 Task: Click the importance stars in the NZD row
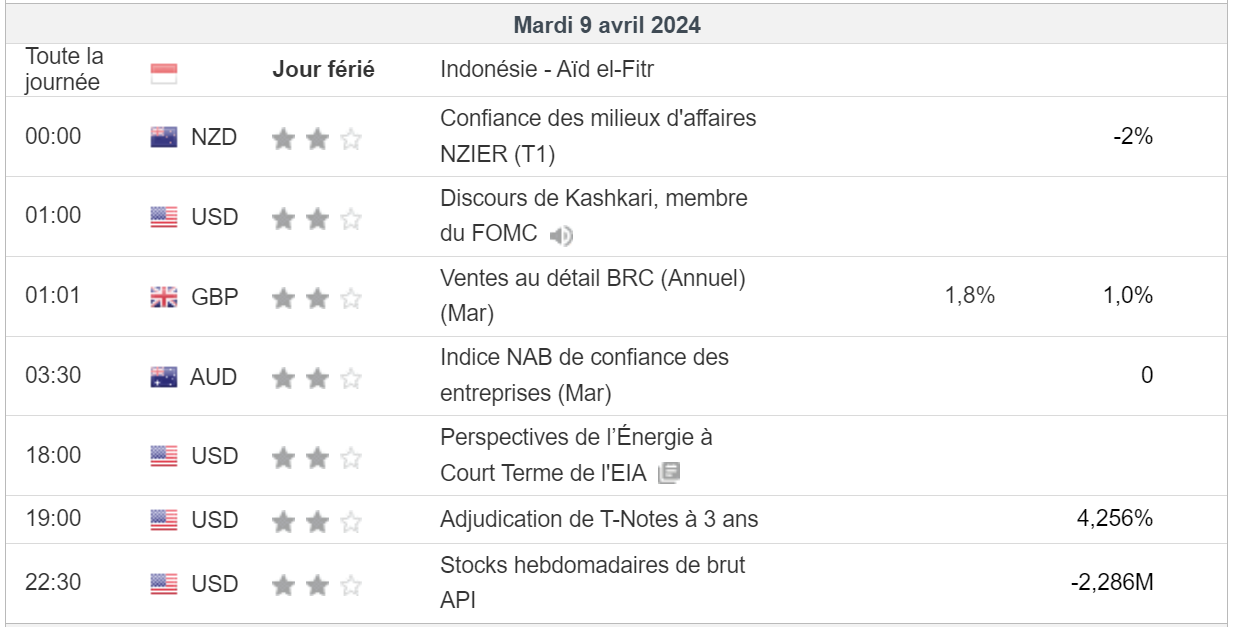point(316,139)
